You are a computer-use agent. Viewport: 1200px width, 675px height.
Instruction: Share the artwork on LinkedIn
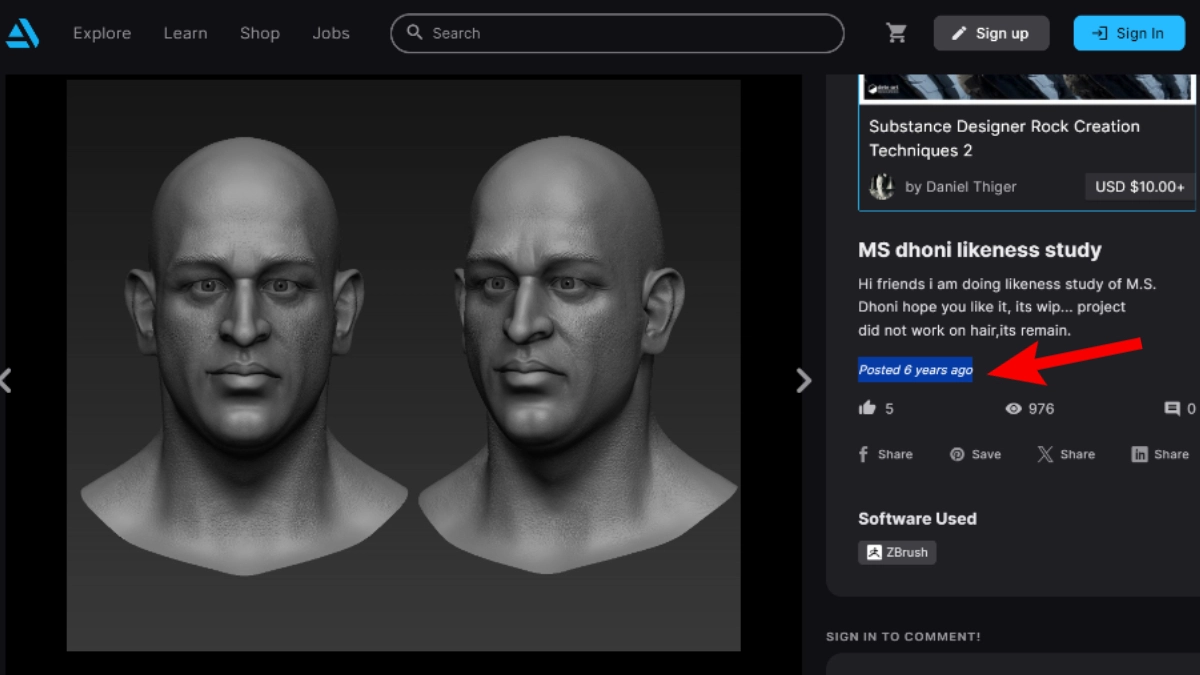pos(1159,454)
